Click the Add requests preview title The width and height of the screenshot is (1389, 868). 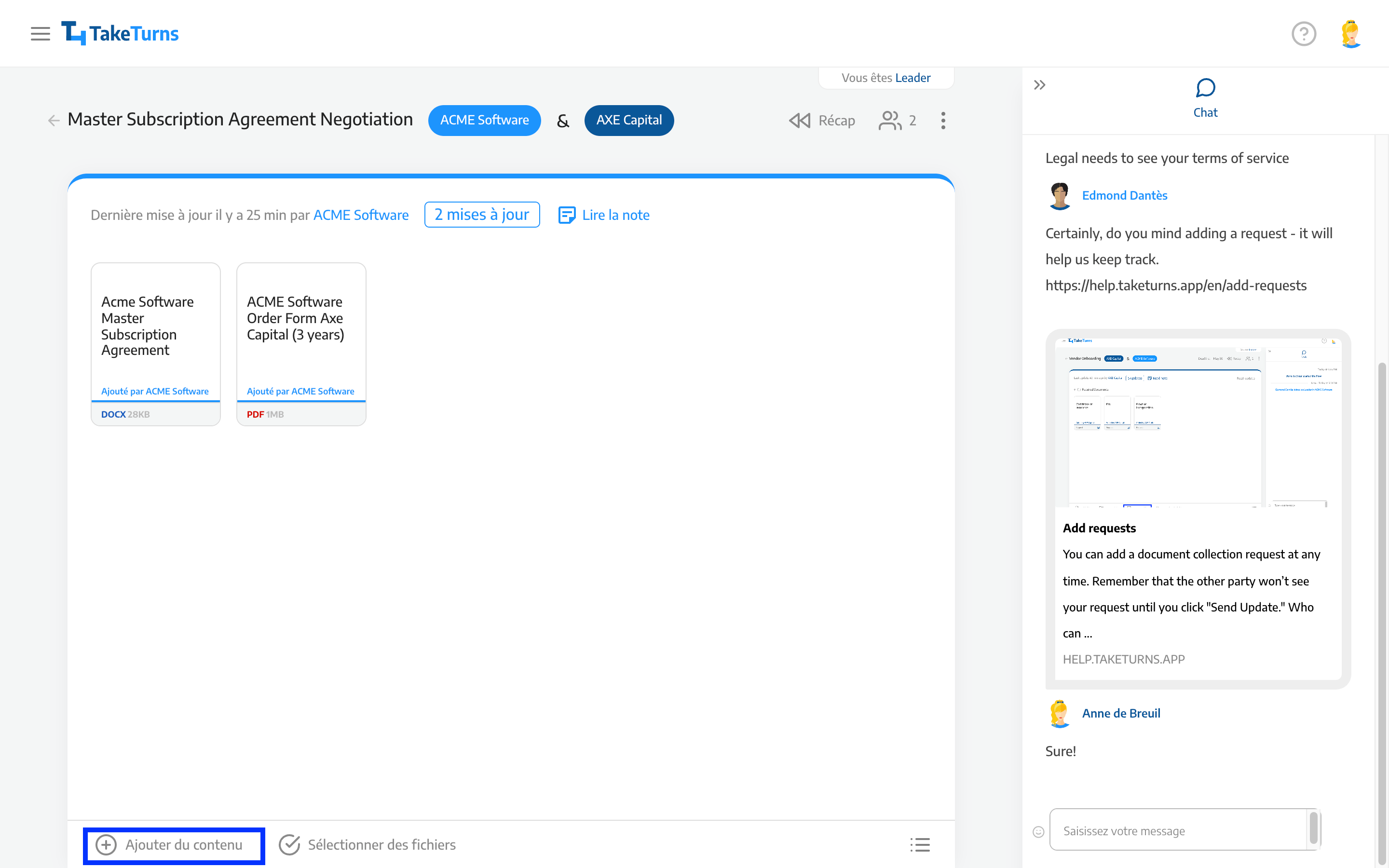(1099, 528)
